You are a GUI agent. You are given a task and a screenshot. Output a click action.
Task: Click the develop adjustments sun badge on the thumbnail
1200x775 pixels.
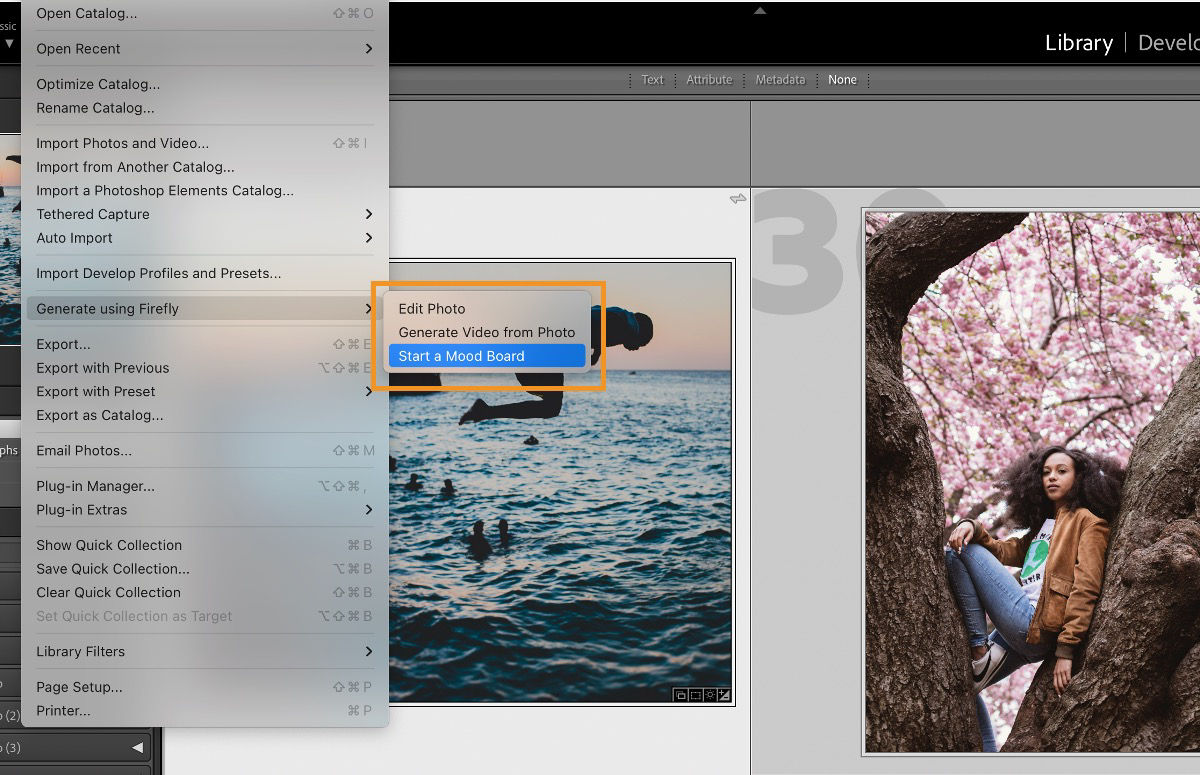point(709,694)
